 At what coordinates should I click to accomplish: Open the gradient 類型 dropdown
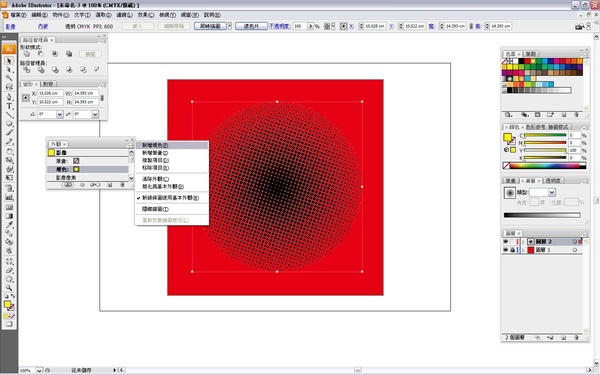(551, 192)
